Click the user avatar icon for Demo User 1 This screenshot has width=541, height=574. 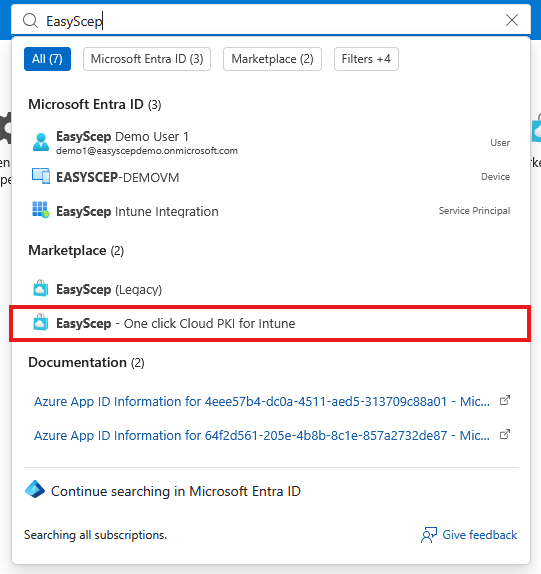[41, 142]
